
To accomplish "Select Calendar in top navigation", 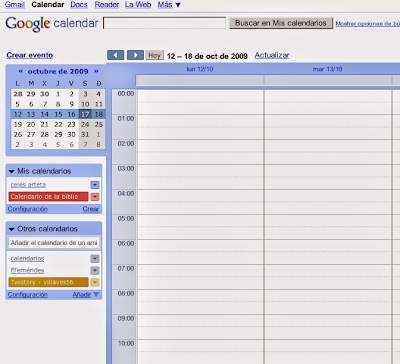I will 48,5.
